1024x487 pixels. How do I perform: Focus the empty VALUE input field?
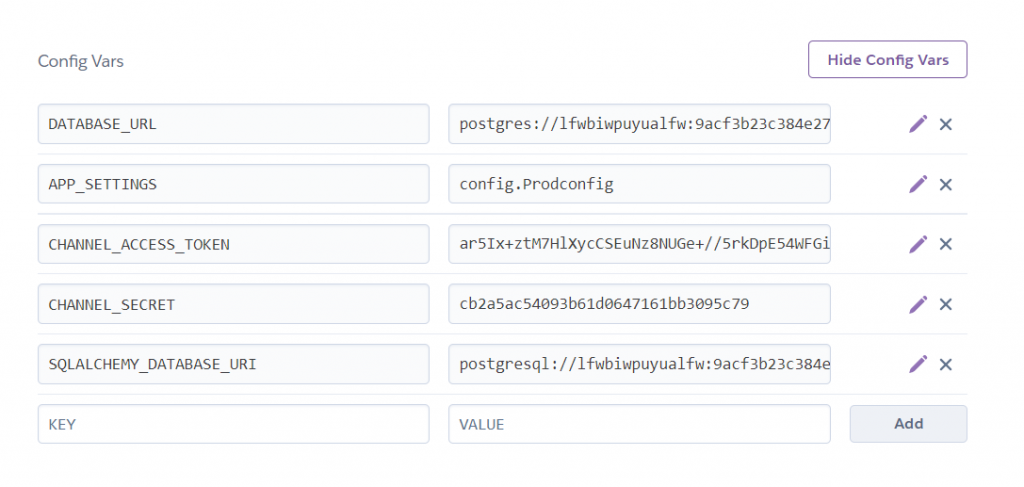pyautogui.click(x=639, y=424)
